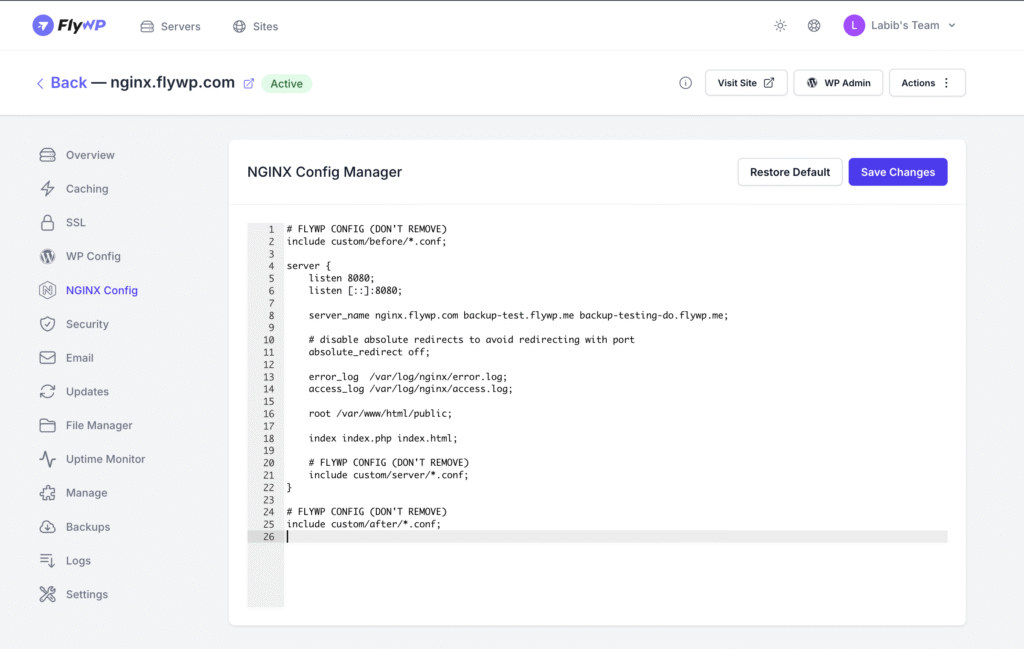This screenshot has height=649, width=1024.
Task: Open the Servers page
Action: 170,26
